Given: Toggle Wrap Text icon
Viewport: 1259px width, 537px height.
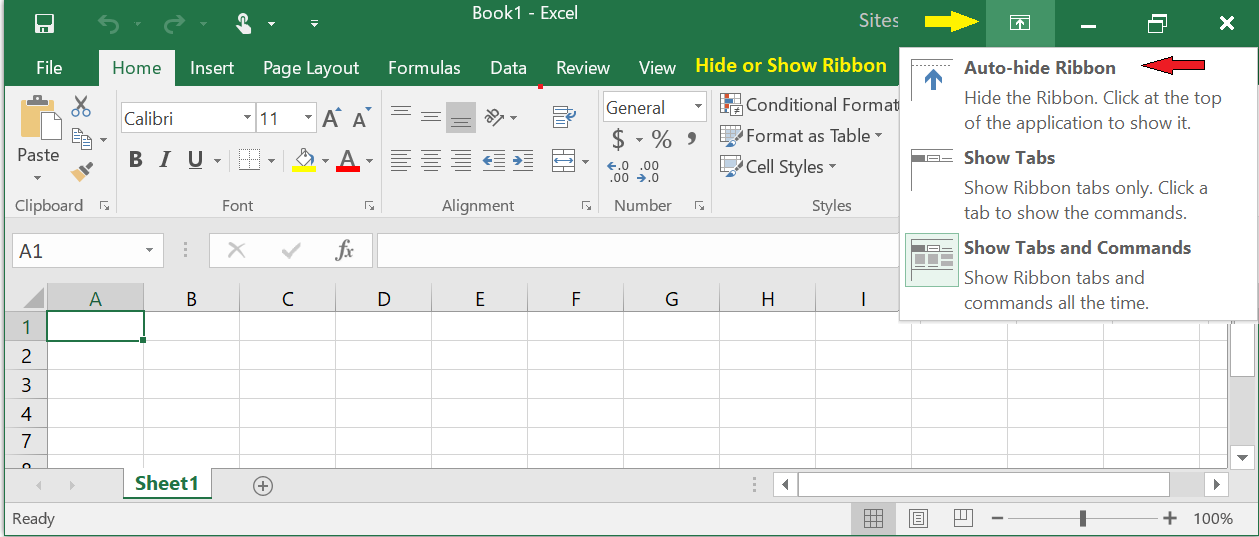Looking at the screenshot, I should coord(564,117).
